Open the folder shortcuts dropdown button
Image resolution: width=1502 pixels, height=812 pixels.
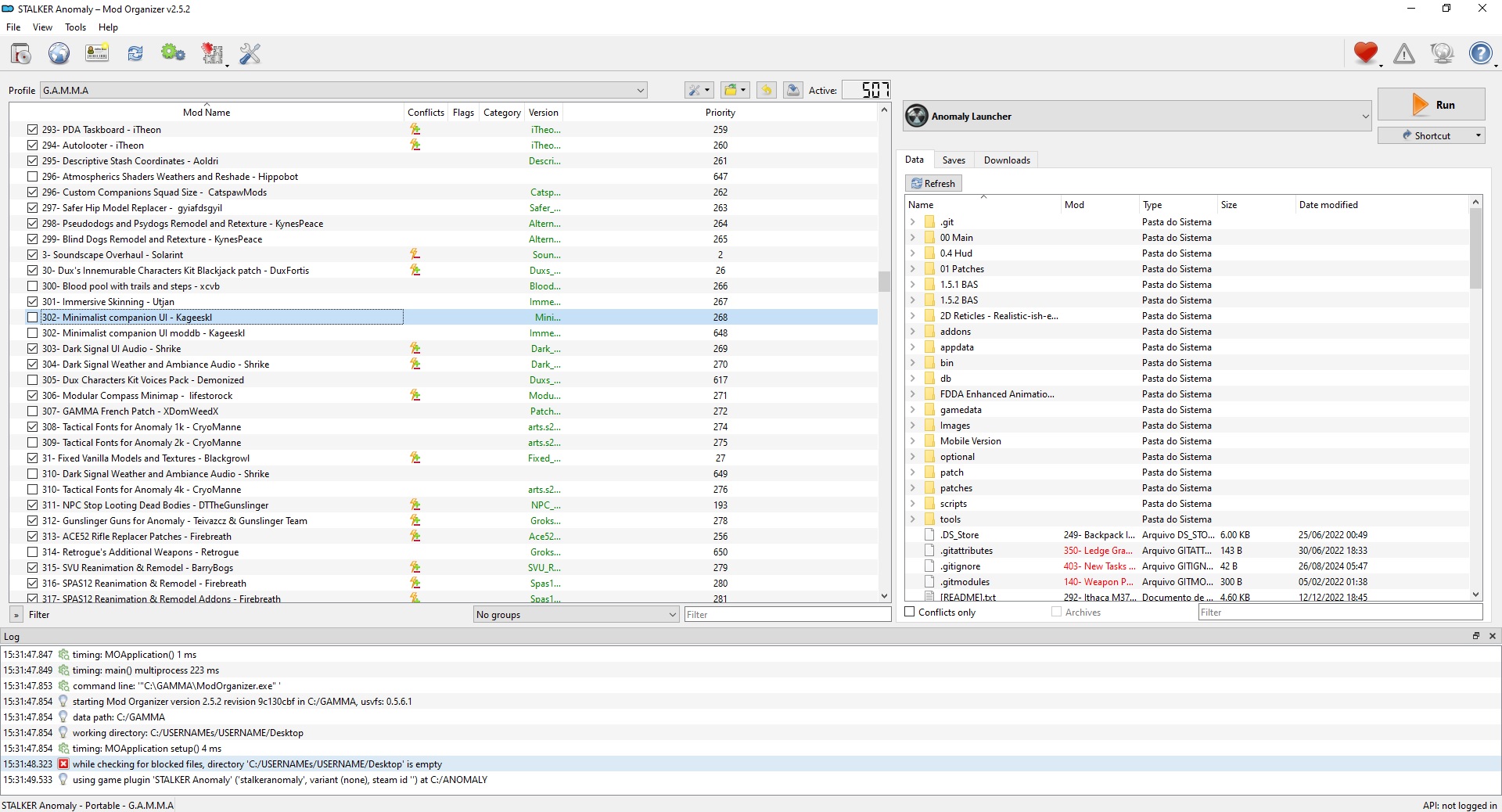point(735,90)
